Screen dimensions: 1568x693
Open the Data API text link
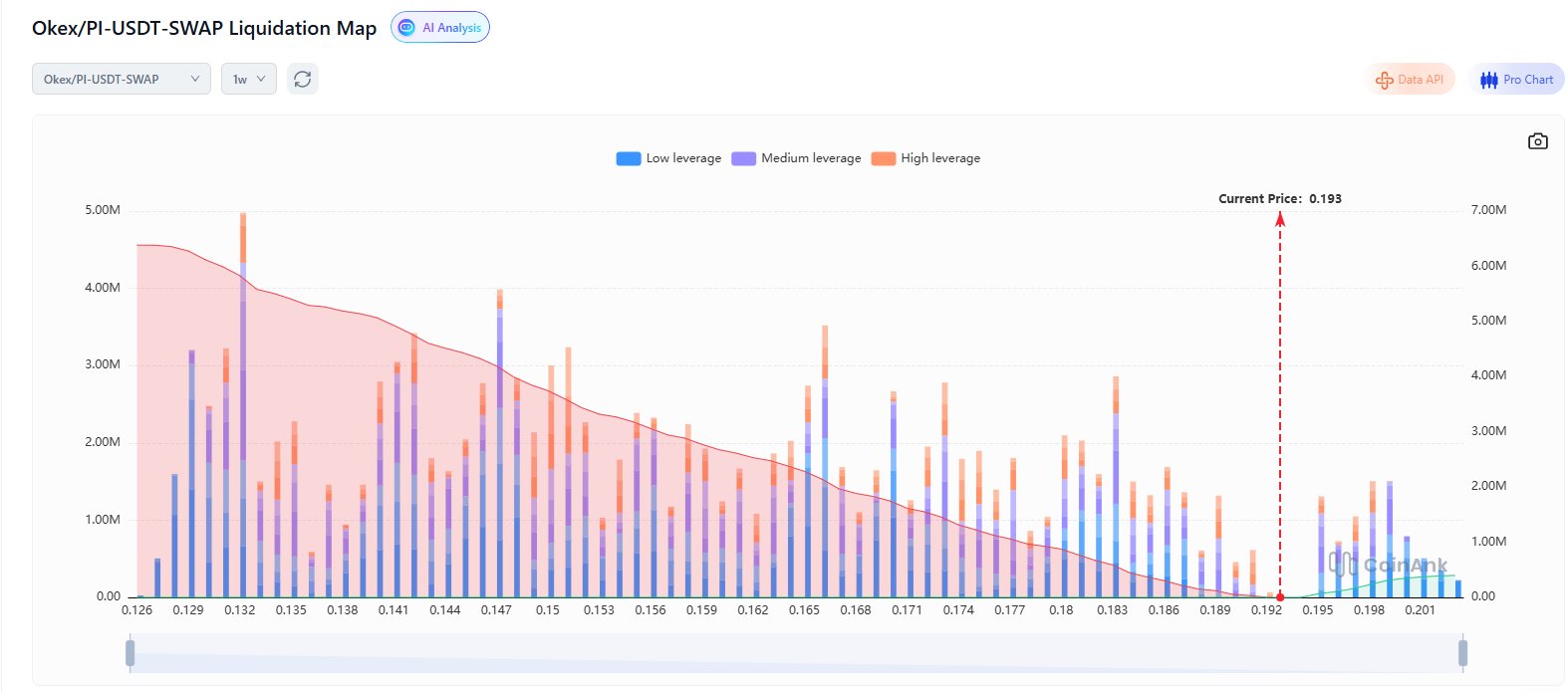(x=1421, y=80)
